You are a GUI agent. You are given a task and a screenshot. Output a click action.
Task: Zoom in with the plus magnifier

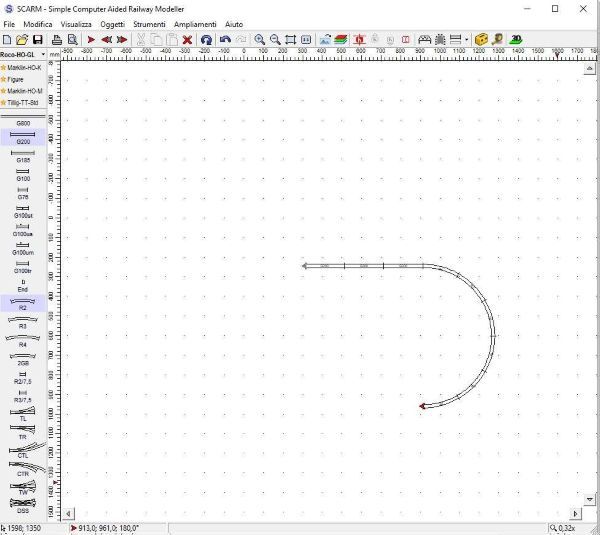pyautogui.click(x=259, y=39)
